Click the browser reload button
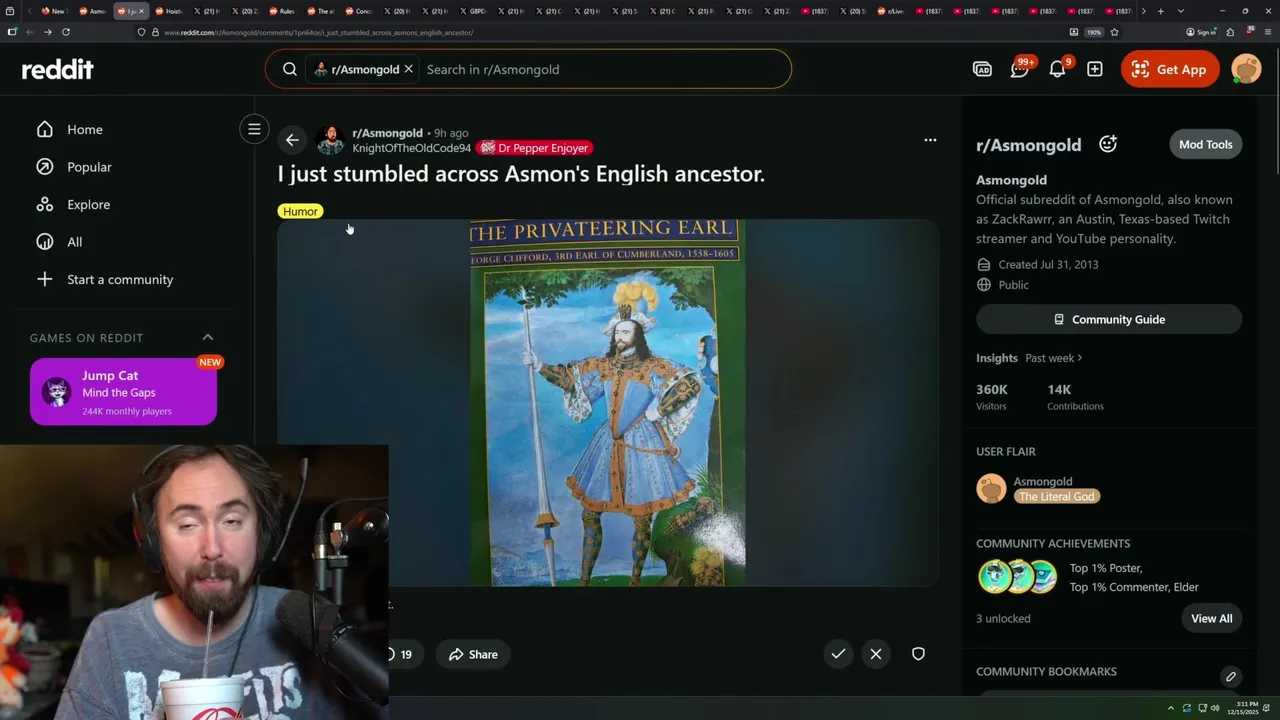Image resolution: width=1280 pixels, height=720 pixels. click(x=66, y=32)
